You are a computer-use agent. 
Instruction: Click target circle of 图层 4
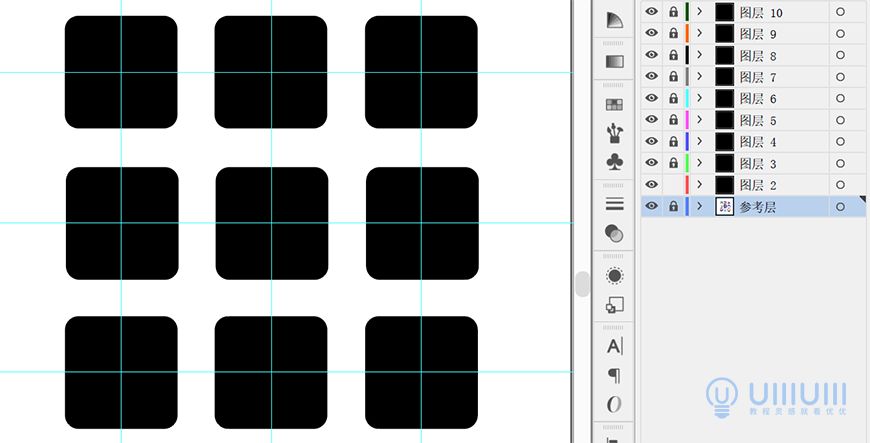(839, 142)
